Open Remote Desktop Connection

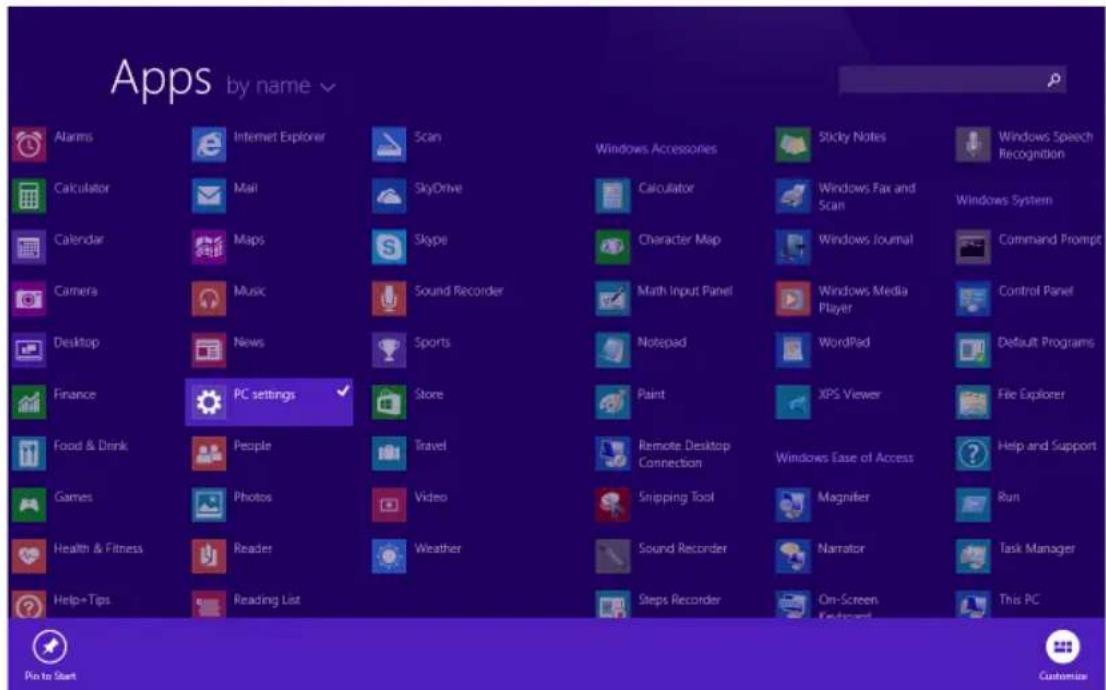pos(663,454)
